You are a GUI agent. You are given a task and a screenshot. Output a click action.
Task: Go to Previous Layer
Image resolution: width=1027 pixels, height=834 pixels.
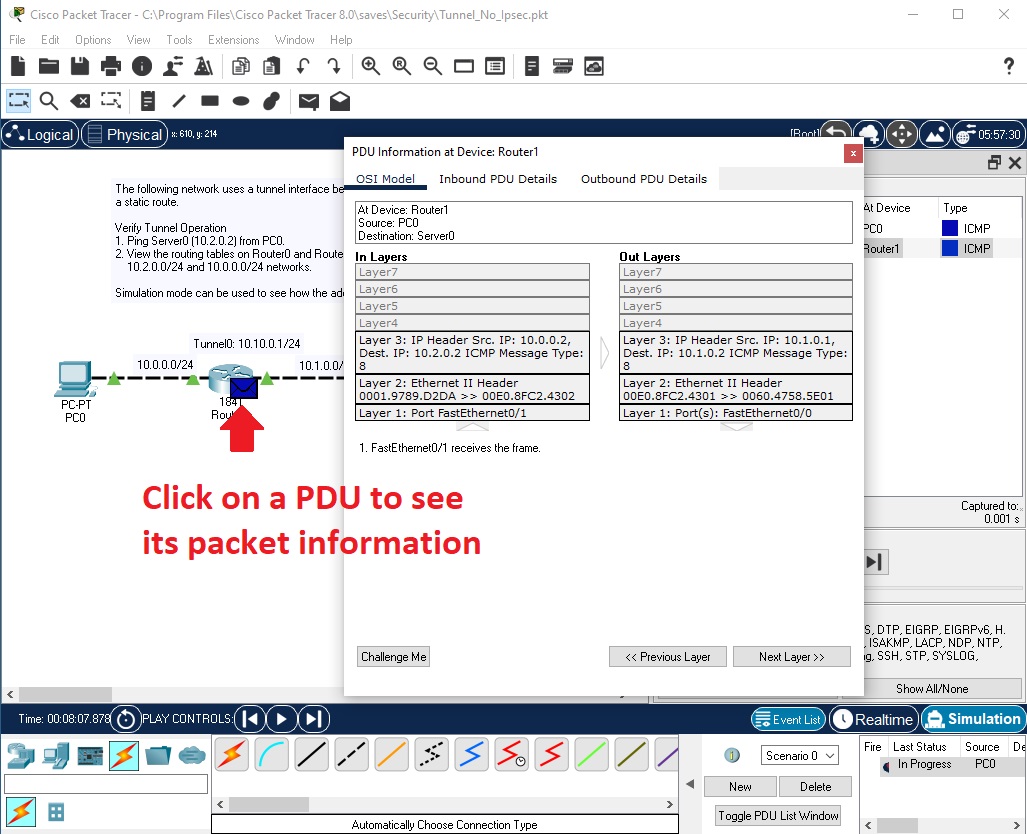[667, 656]
